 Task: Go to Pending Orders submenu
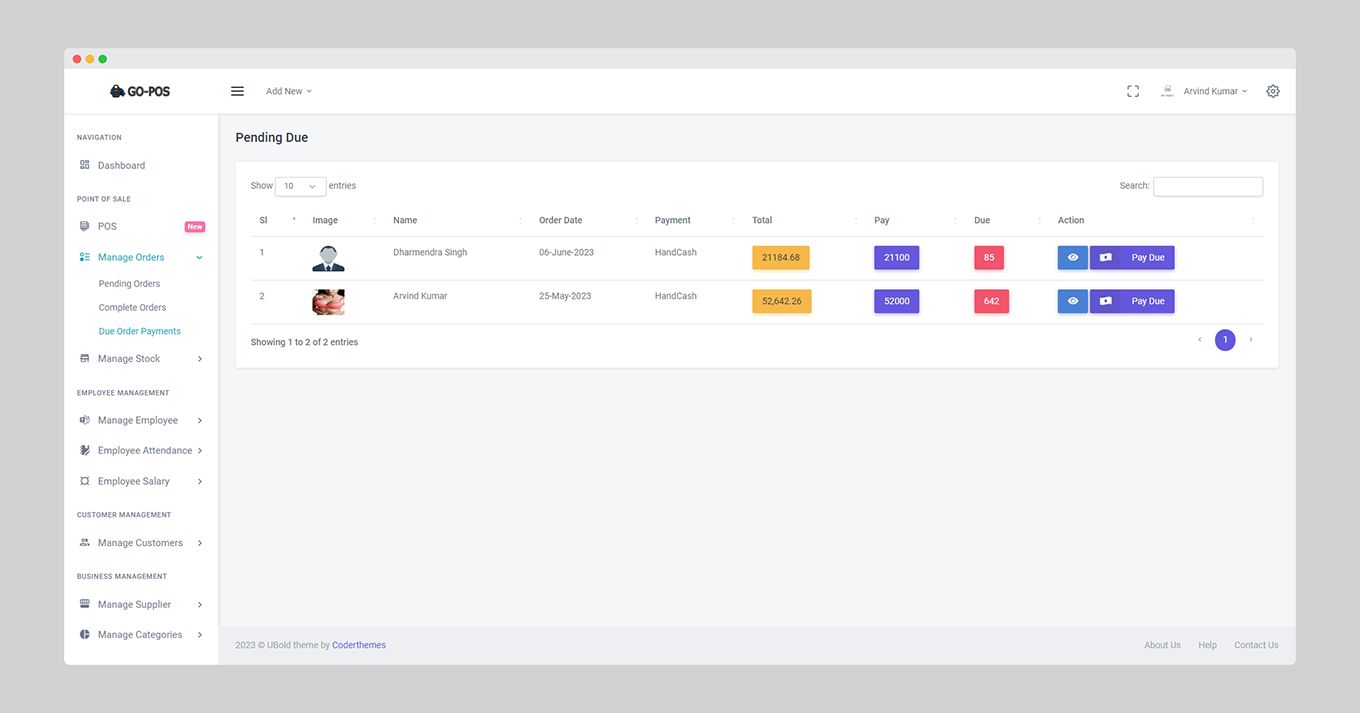pyautogui.click(x=129, y=284)
